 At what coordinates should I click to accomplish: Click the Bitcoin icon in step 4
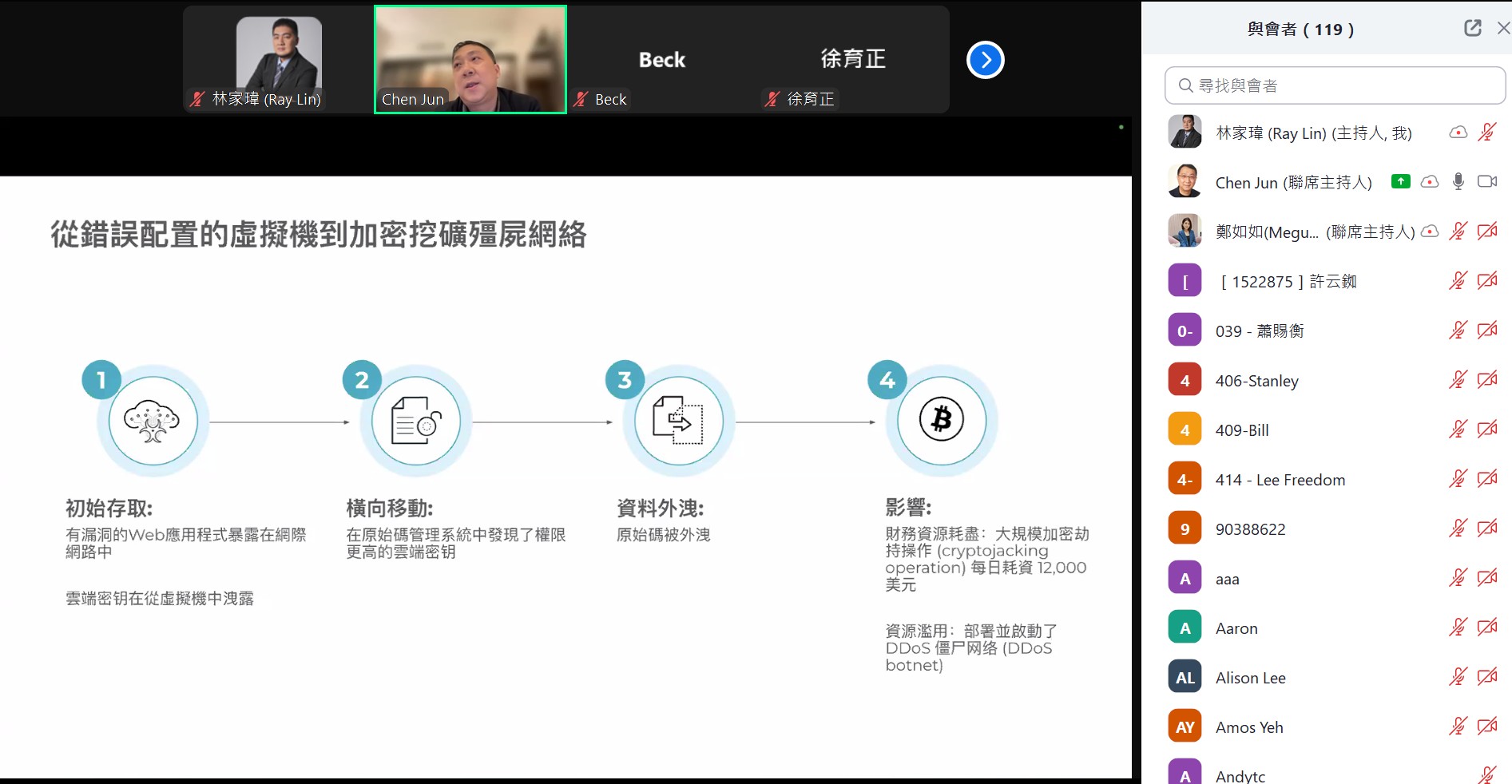[941, 420]
